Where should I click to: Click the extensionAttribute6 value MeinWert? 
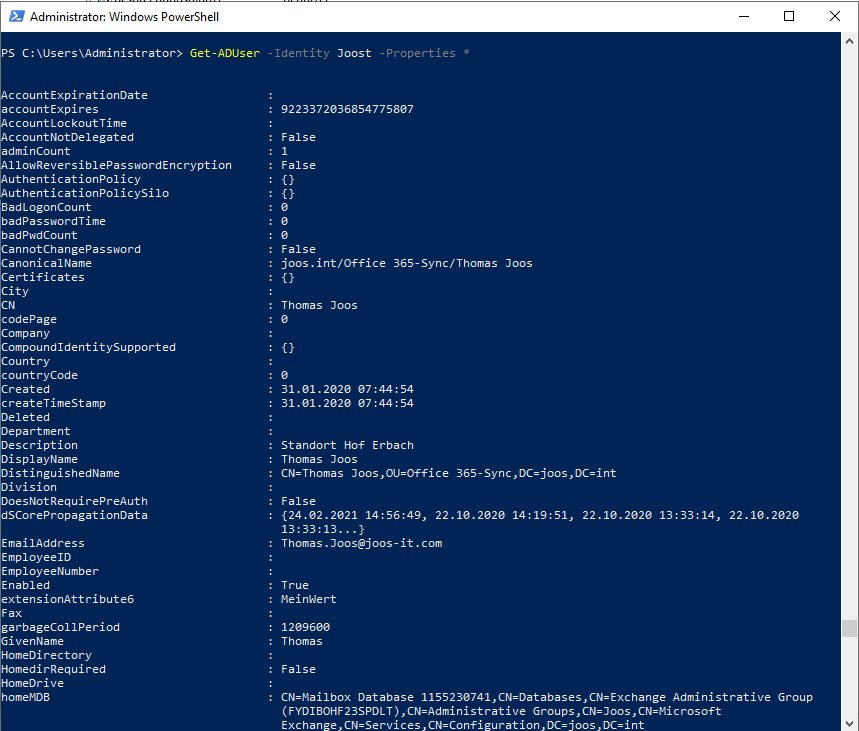[x=308, y=599]
